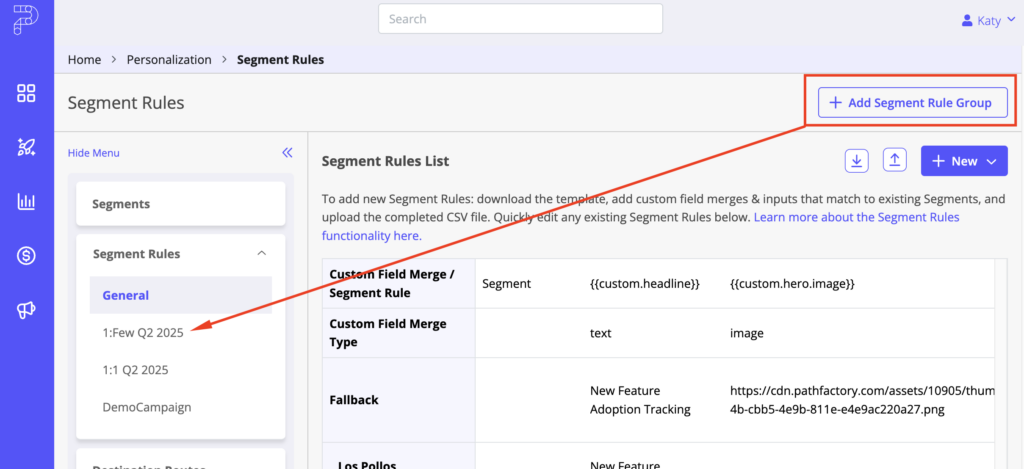Screen dimensions: 1024x469
Task: Click Fallback 'New Feature Adoption Tracking' cell
Action: [x=640, y=400]
